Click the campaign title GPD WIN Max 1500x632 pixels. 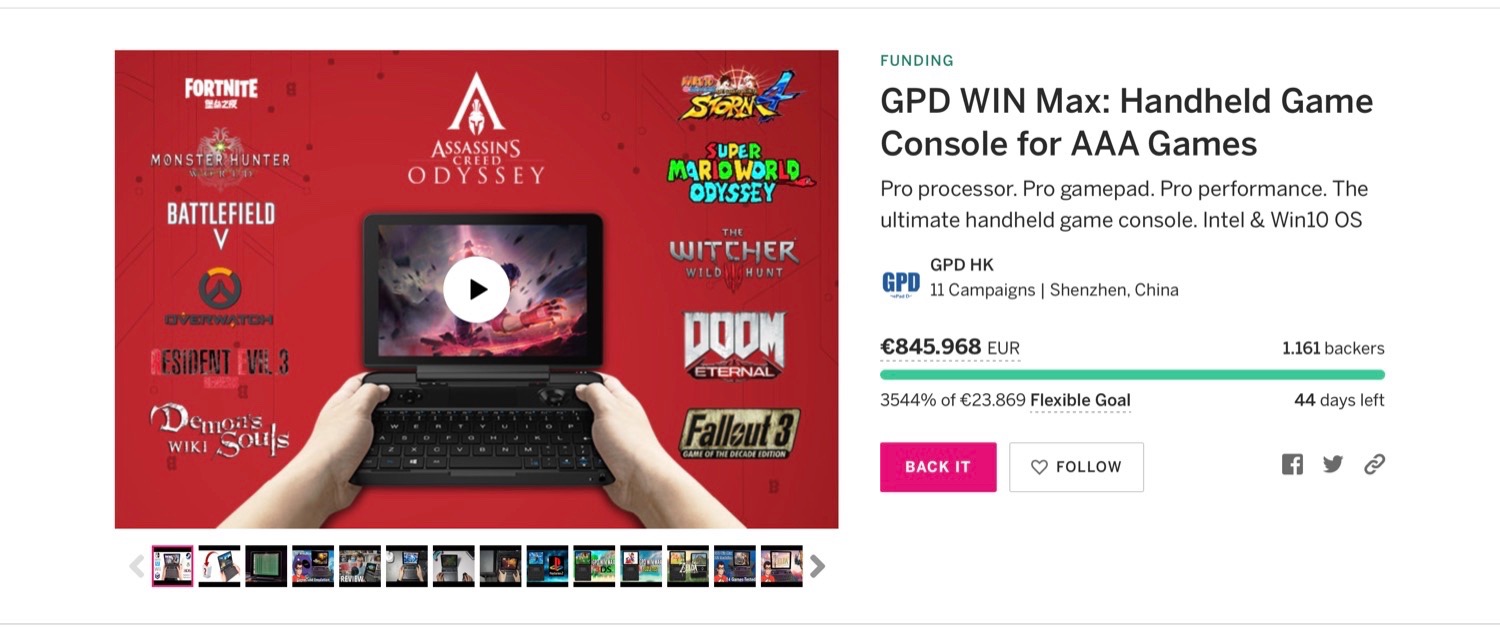coord(1127,122)
